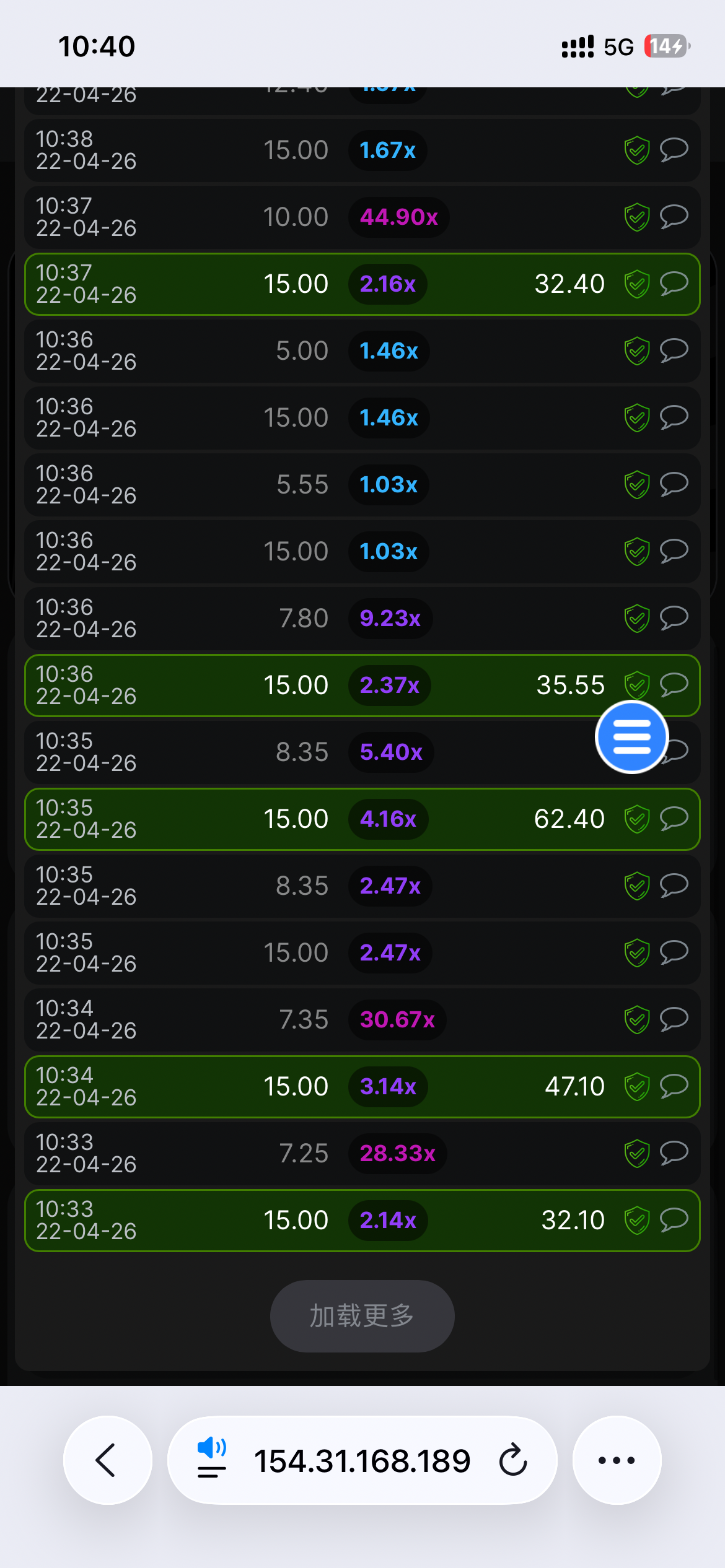Click shield icon on 9.23x row
This screenshot has width=725, height=1568.
tap(636, 619)
